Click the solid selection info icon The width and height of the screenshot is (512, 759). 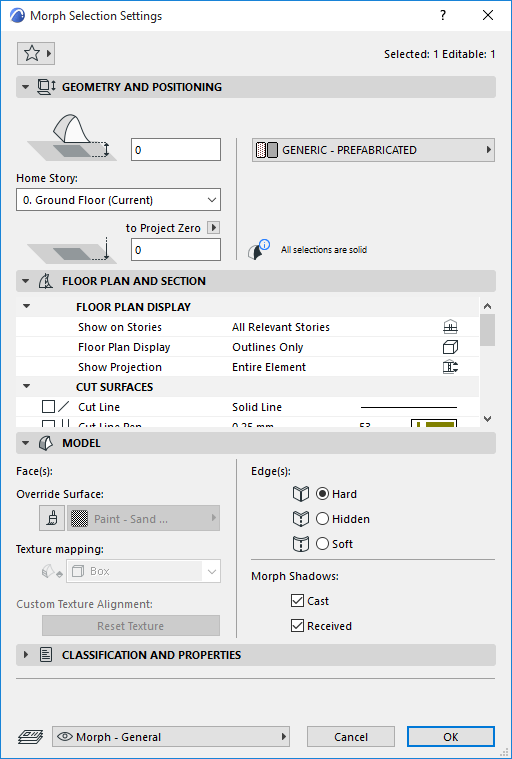[x=258, y=250]
